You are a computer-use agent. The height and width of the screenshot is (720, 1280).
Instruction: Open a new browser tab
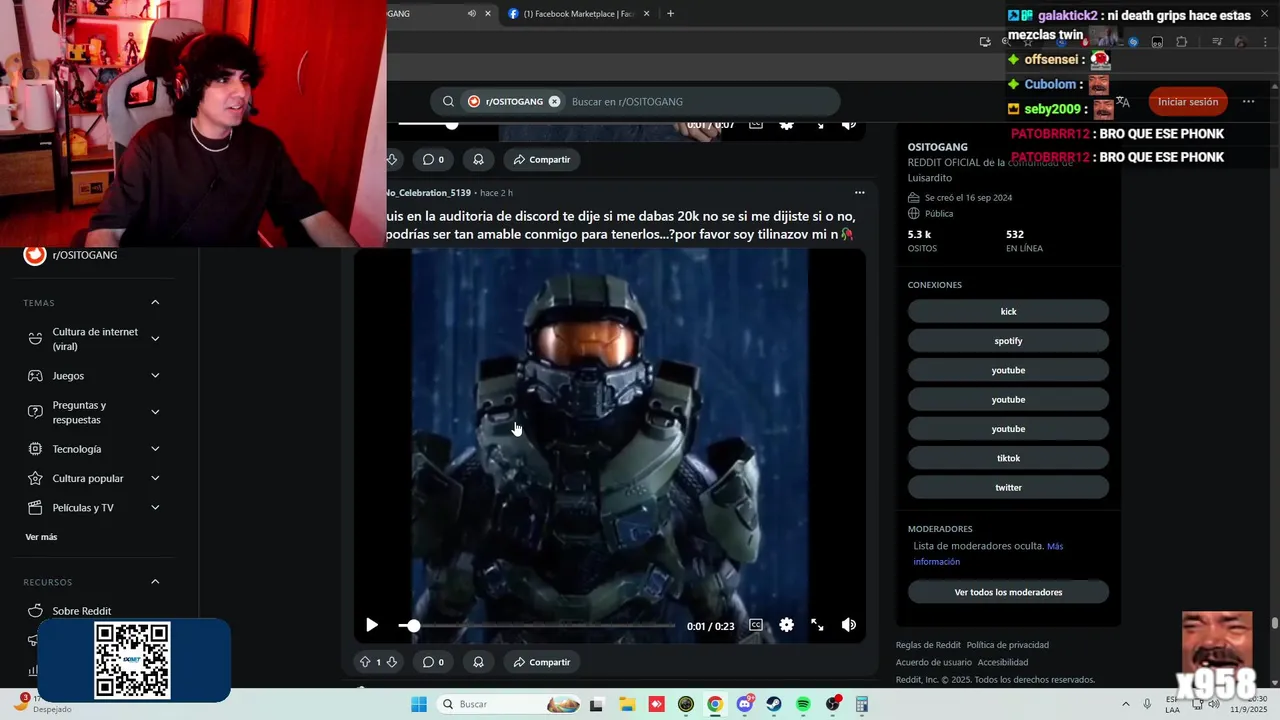[670, 13]
